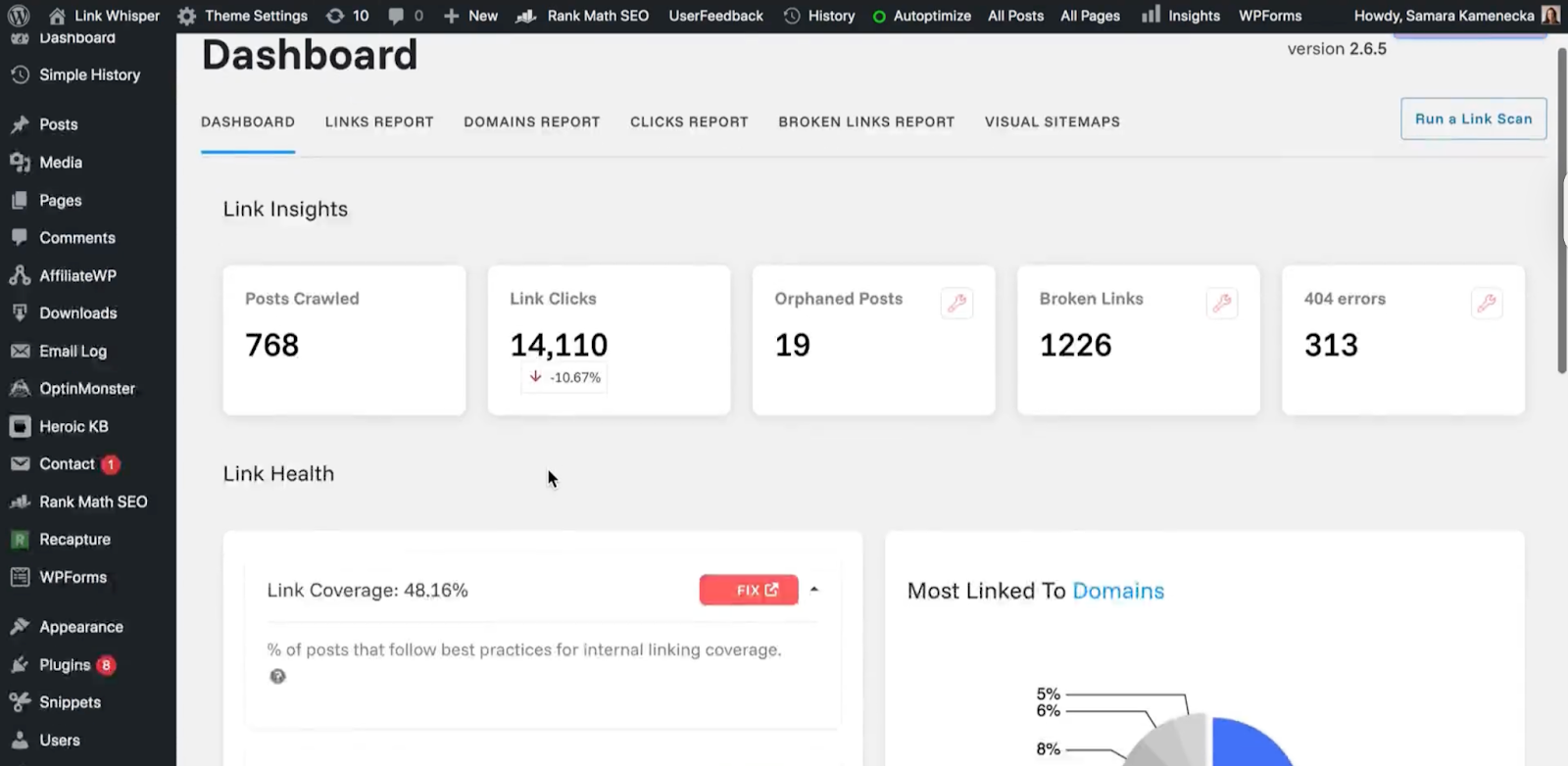Click the Autoptimize green status icon
The width and height of the screenshot is (1568, 766).
[879, 17]
